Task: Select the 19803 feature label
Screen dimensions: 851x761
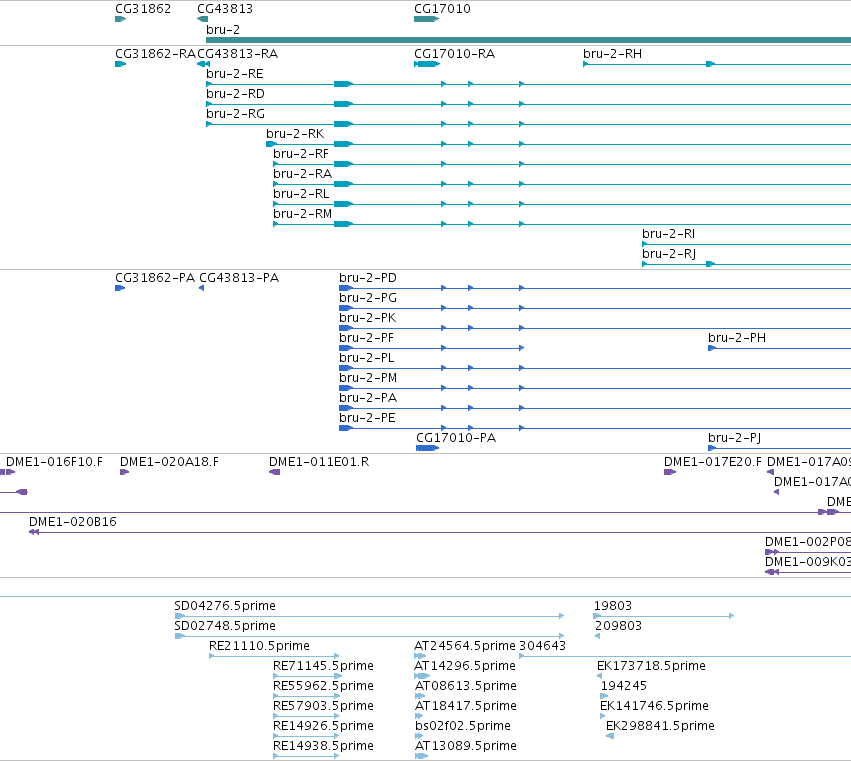Action: click(x=613, y=606)
